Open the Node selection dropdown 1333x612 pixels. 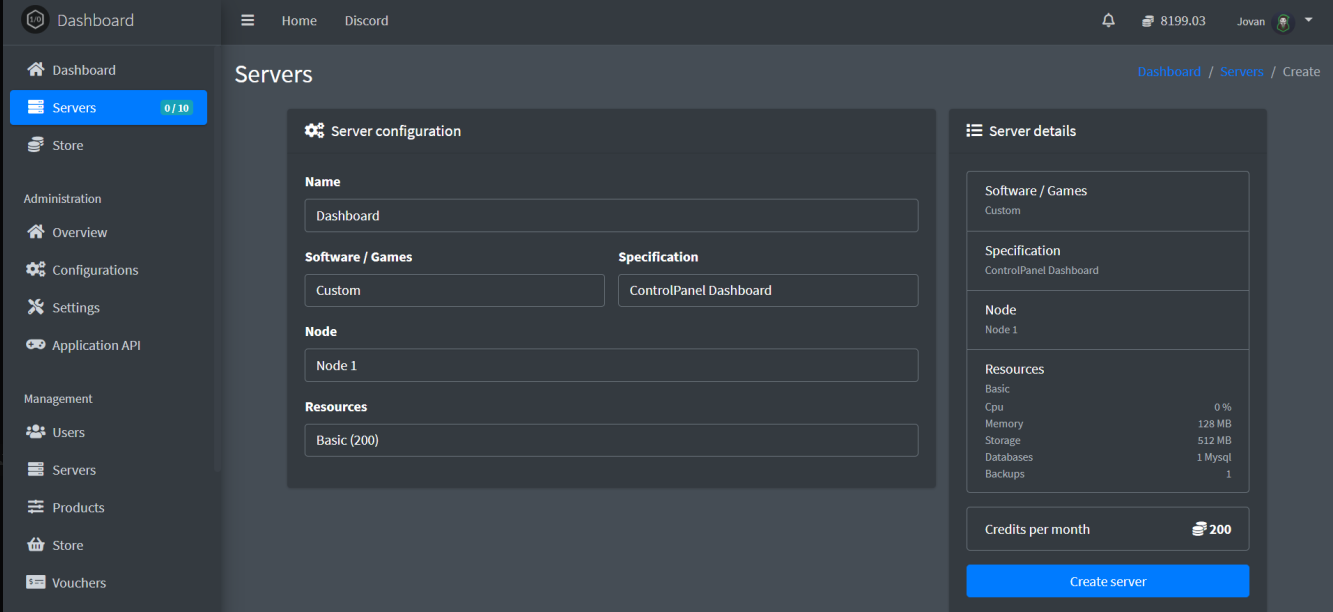pyautogui.click(x=610, y=365)
